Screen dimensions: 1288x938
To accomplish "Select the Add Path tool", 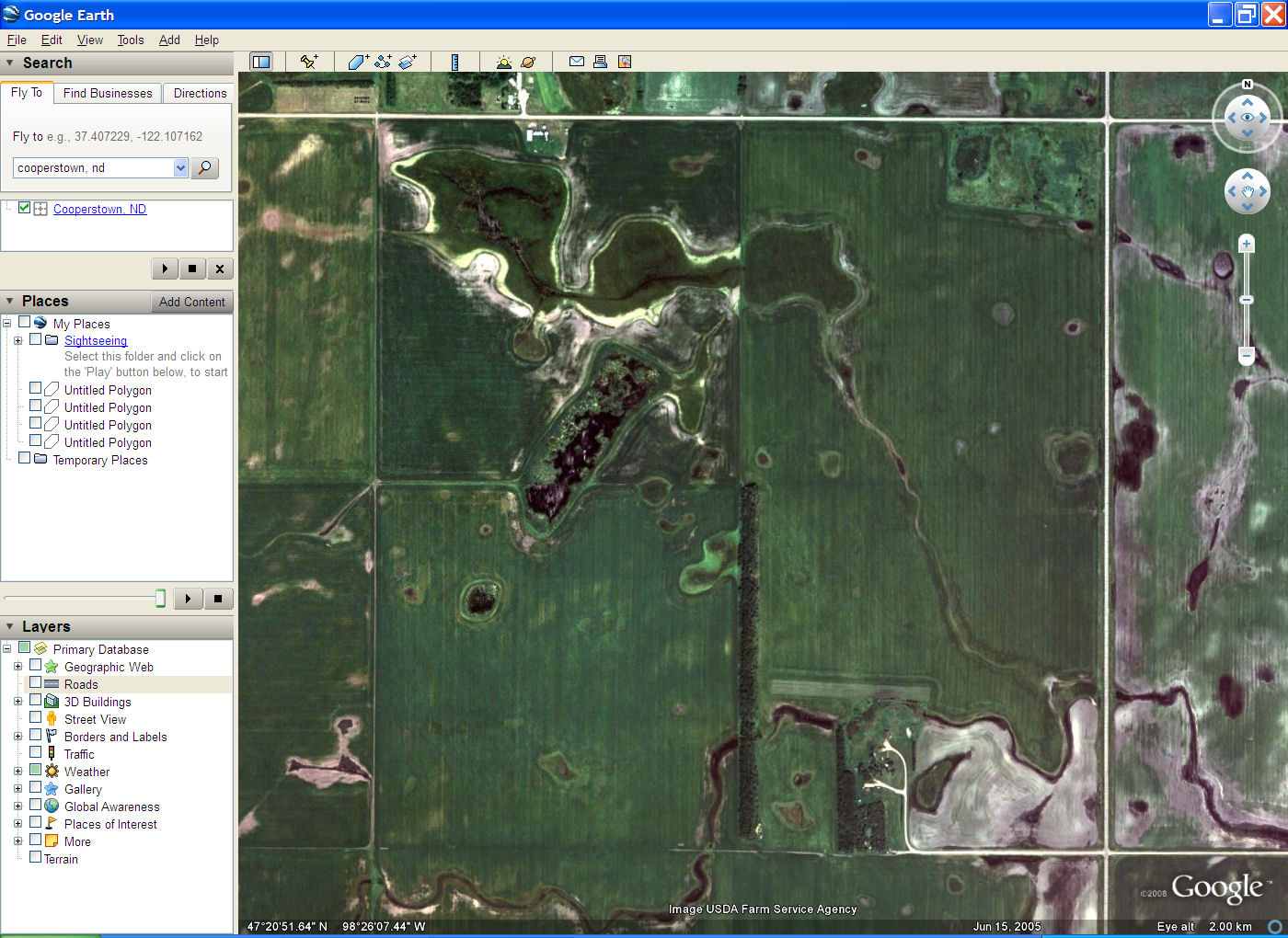I will [383, 62].
